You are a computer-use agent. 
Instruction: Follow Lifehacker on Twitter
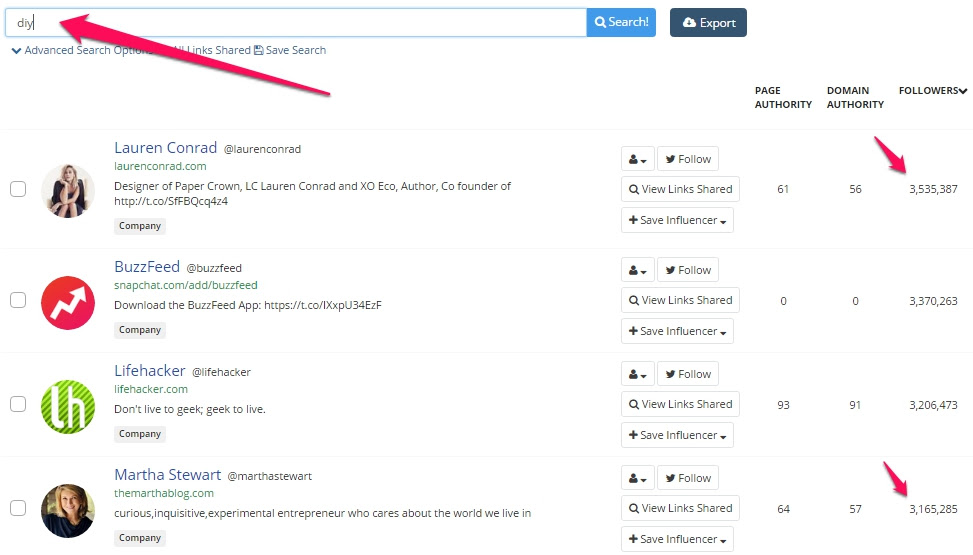pyautogui.click(x=688, y=374)
